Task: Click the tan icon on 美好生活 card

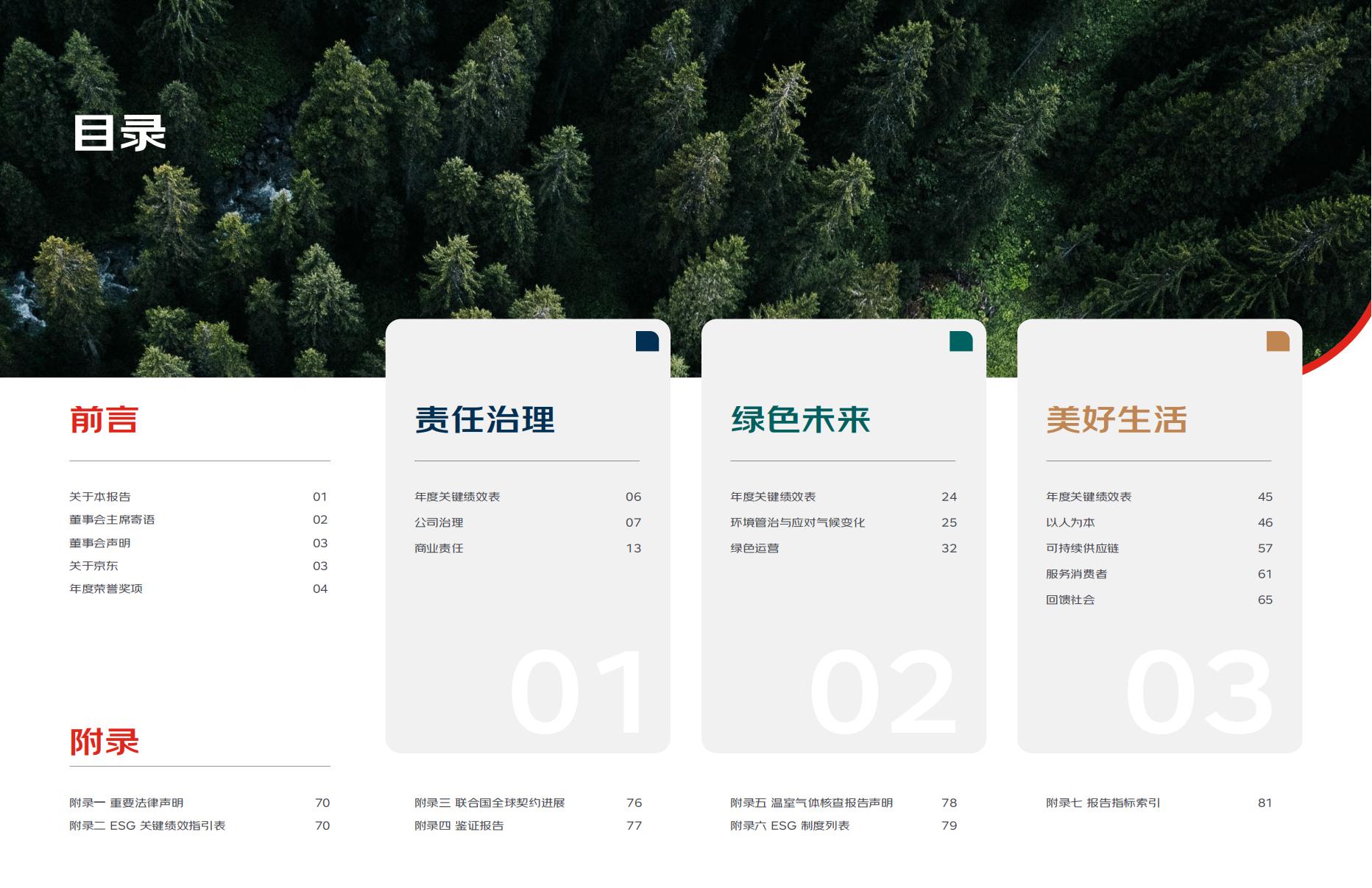Action: [x=1278, y=341]
